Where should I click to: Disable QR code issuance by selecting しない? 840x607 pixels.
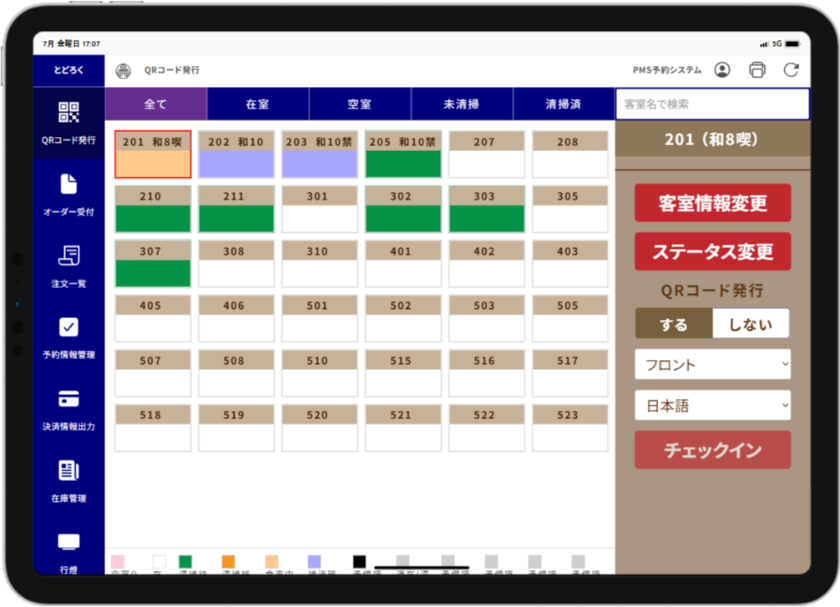point(751,323)
